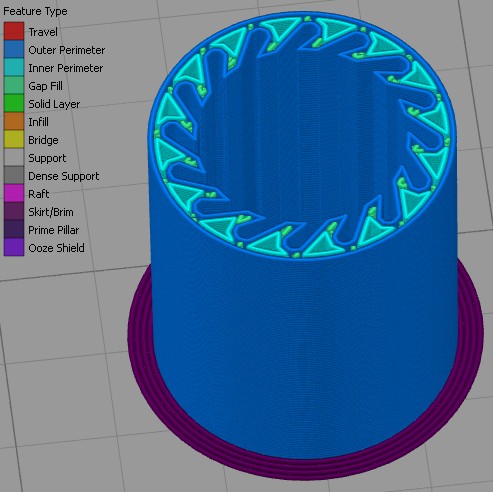Click the "Travel" legend label
The width and height of the screenshot is (493, 492).
coord(43,32)
